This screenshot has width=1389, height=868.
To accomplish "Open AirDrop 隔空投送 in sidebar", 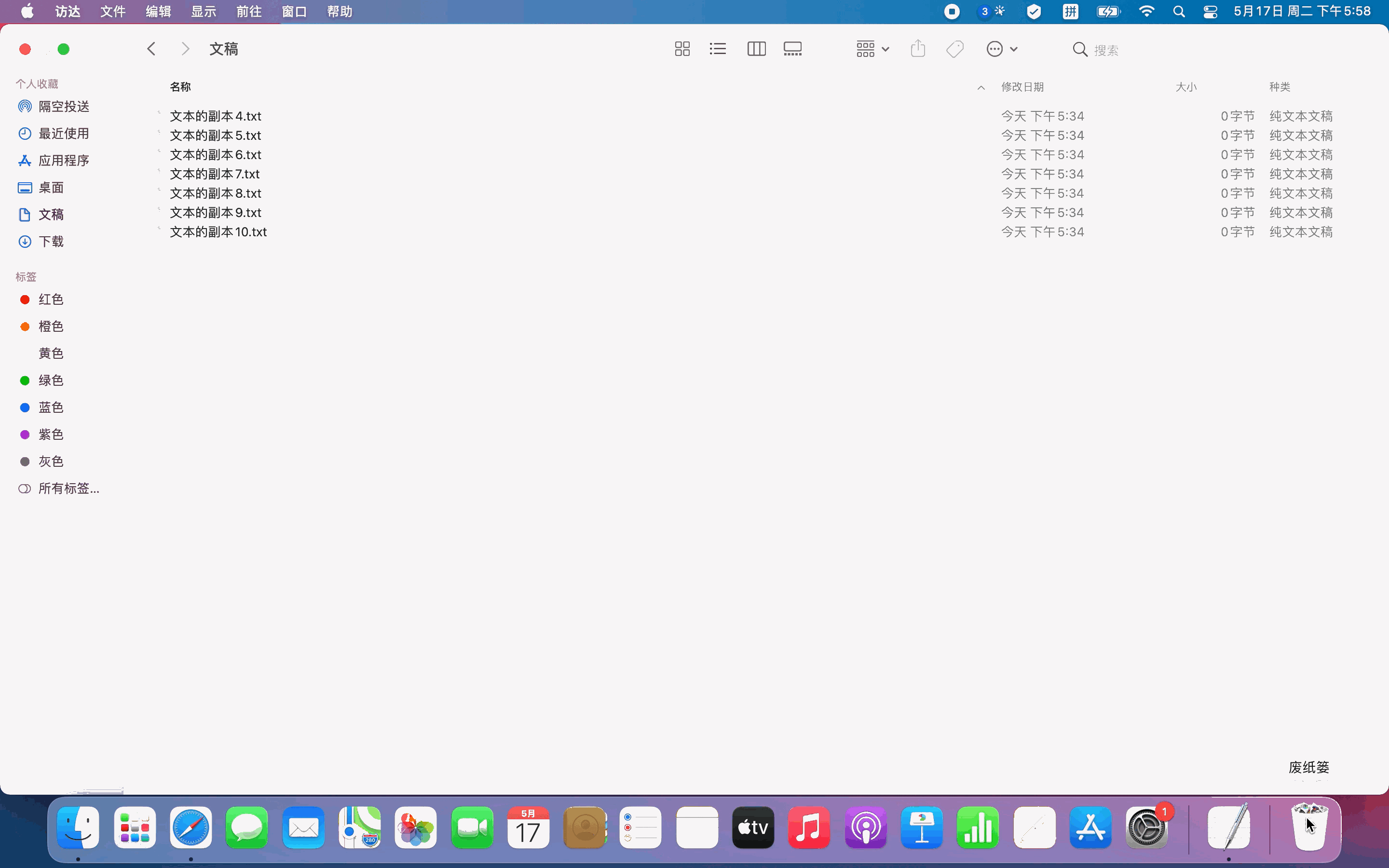I will click(63, 106).
